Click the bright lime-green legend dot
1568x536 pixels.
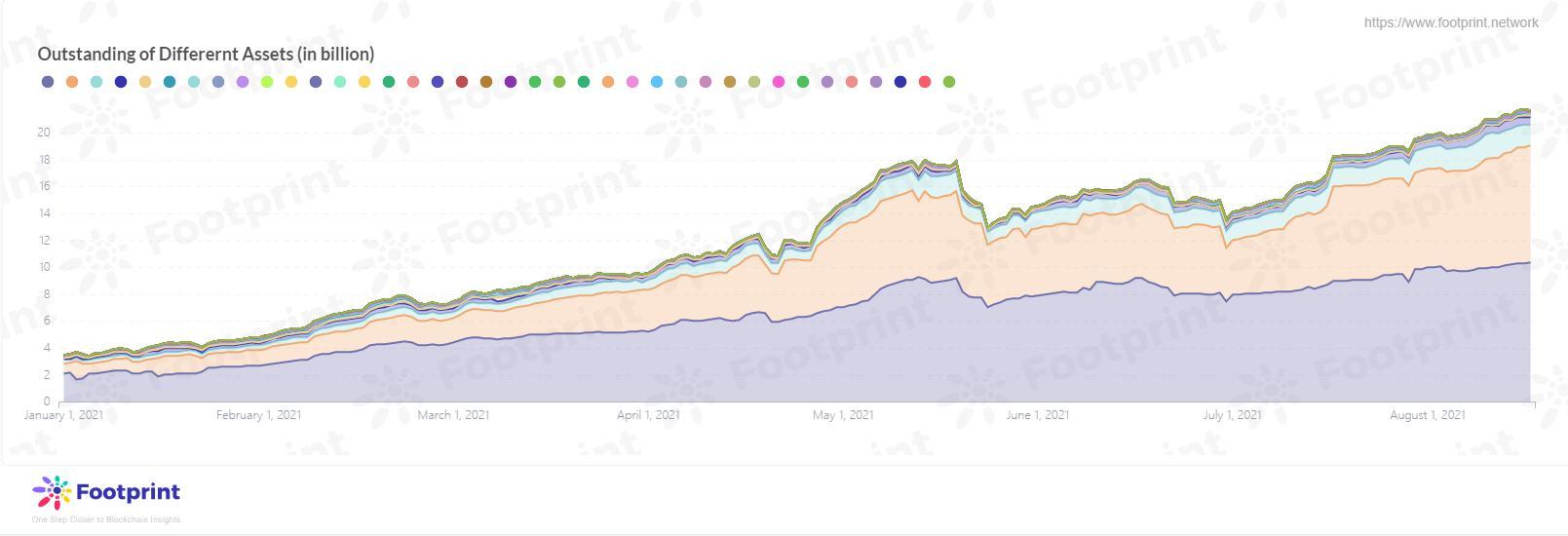tap(267, 82)
